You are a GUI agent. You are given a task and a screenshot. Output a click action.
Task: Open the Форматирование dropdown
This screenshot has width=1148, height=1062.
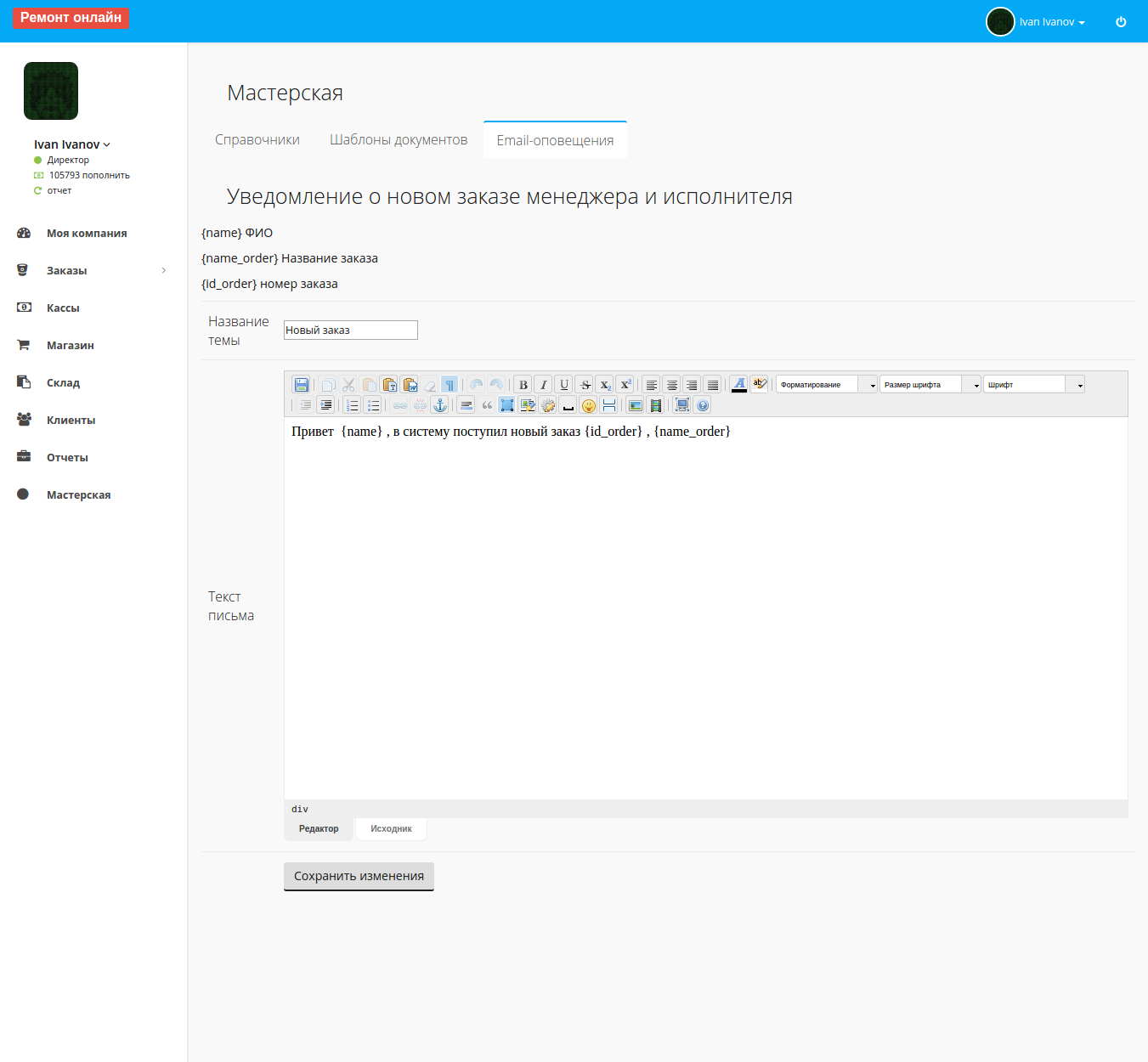point(827,385)
